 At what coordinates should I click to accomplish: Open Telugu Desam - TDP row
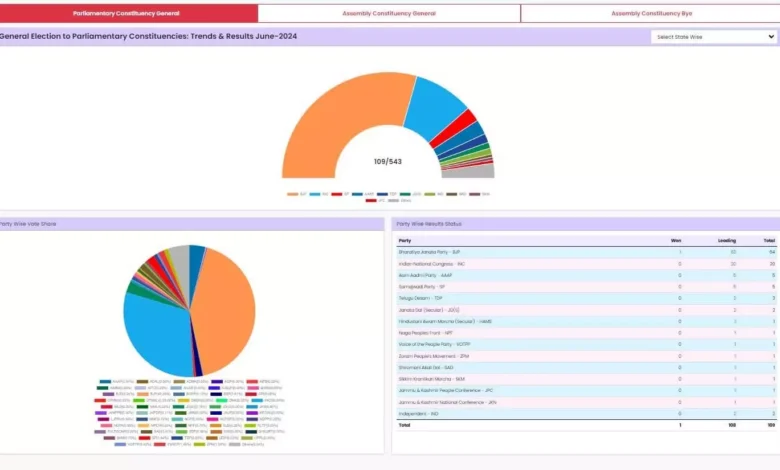pos(586,298)
